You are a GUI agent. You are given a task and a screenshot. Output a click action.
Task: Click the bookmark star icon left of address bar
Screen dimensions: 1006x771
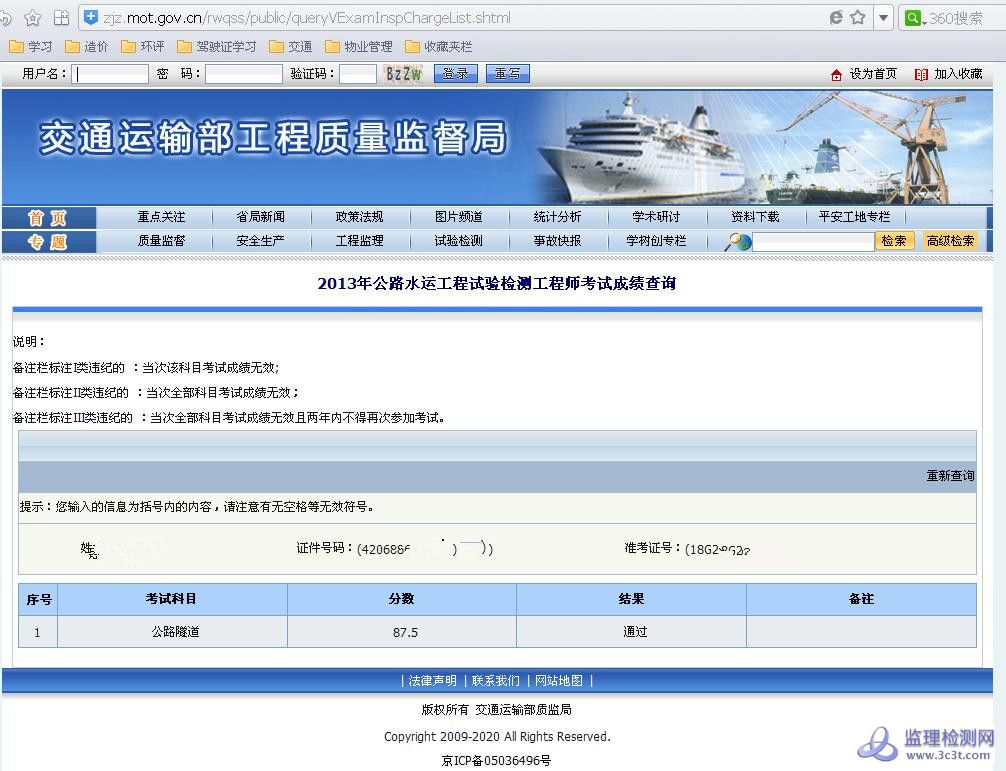coord(33,18)
